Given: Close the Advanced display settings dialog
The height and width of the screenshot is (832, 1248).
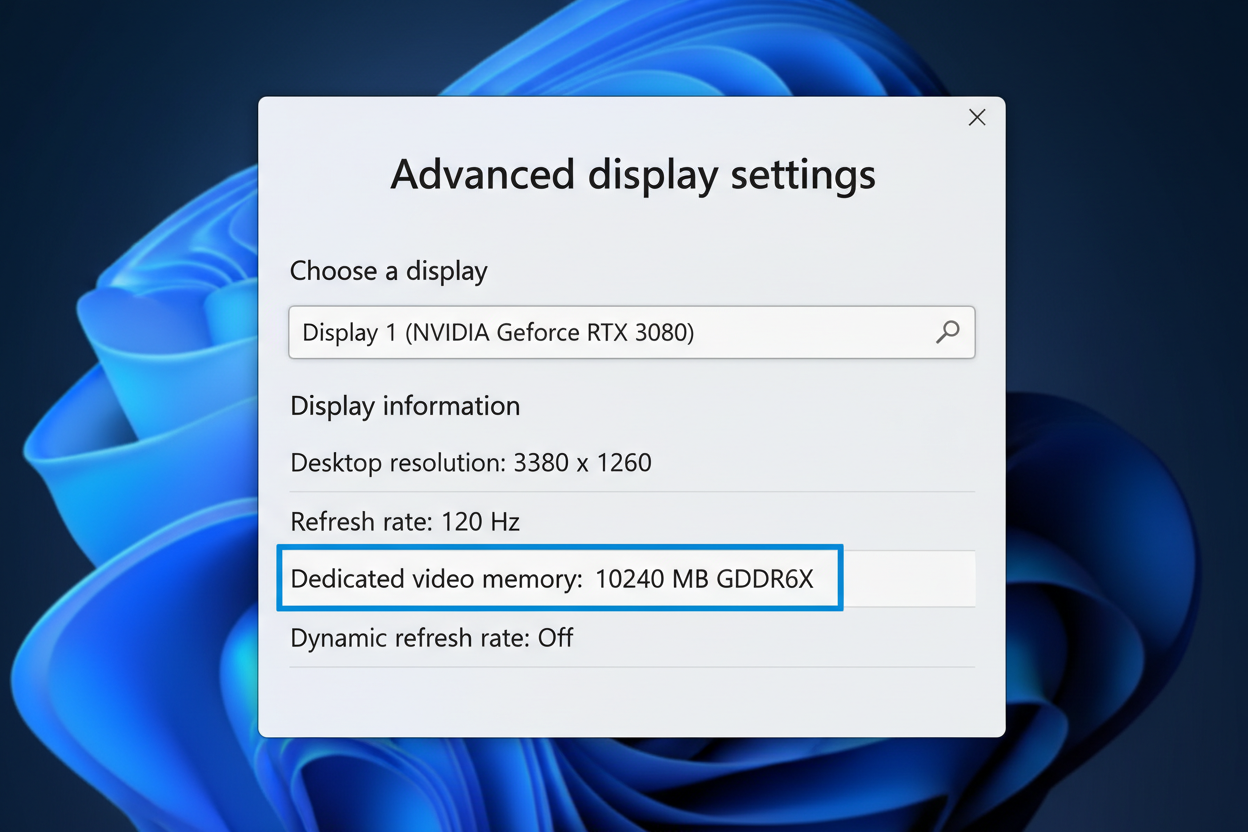Looking at the screenshot, I should pyautogui.click(x=977, y=118).
